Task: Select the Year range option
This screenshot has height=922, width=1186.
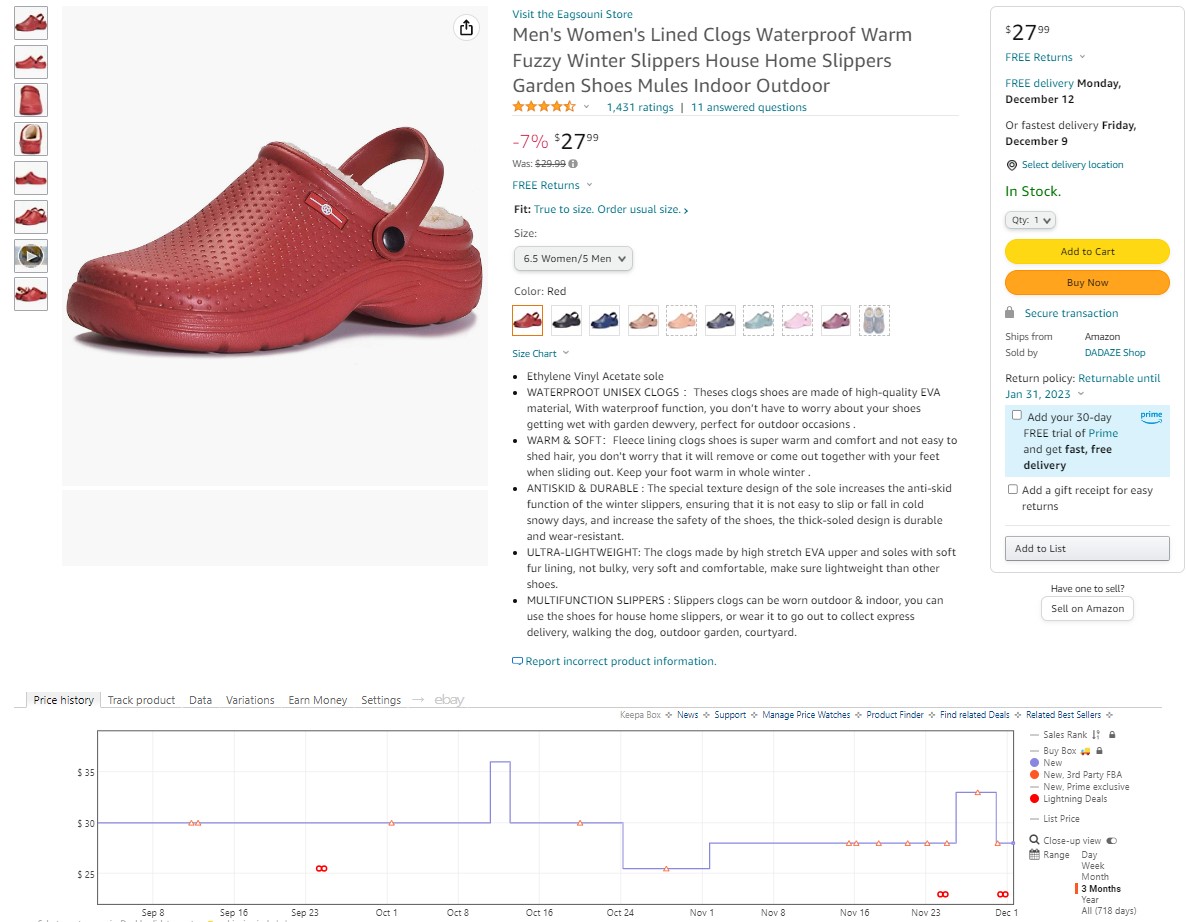Action: (1089, 900)
